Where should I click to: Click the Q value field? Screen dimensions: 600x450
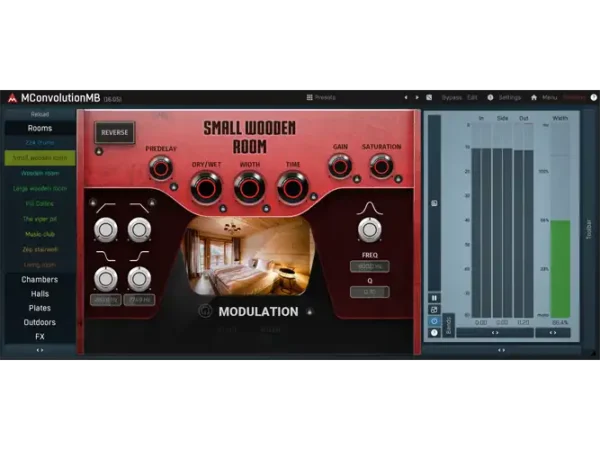(x=370, y=292)
